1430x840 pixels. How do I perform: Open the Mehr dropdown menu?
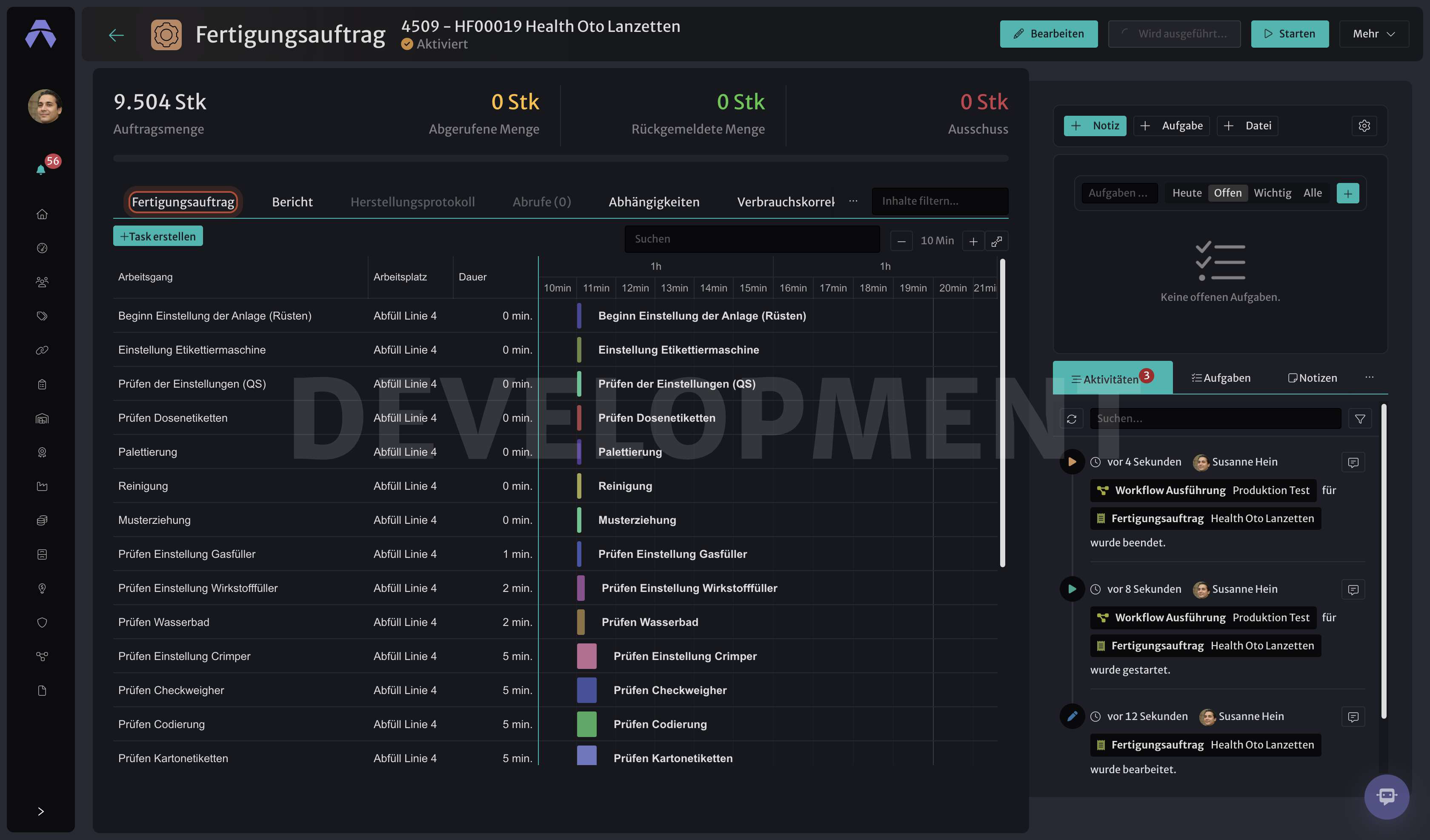[1373, 34]
